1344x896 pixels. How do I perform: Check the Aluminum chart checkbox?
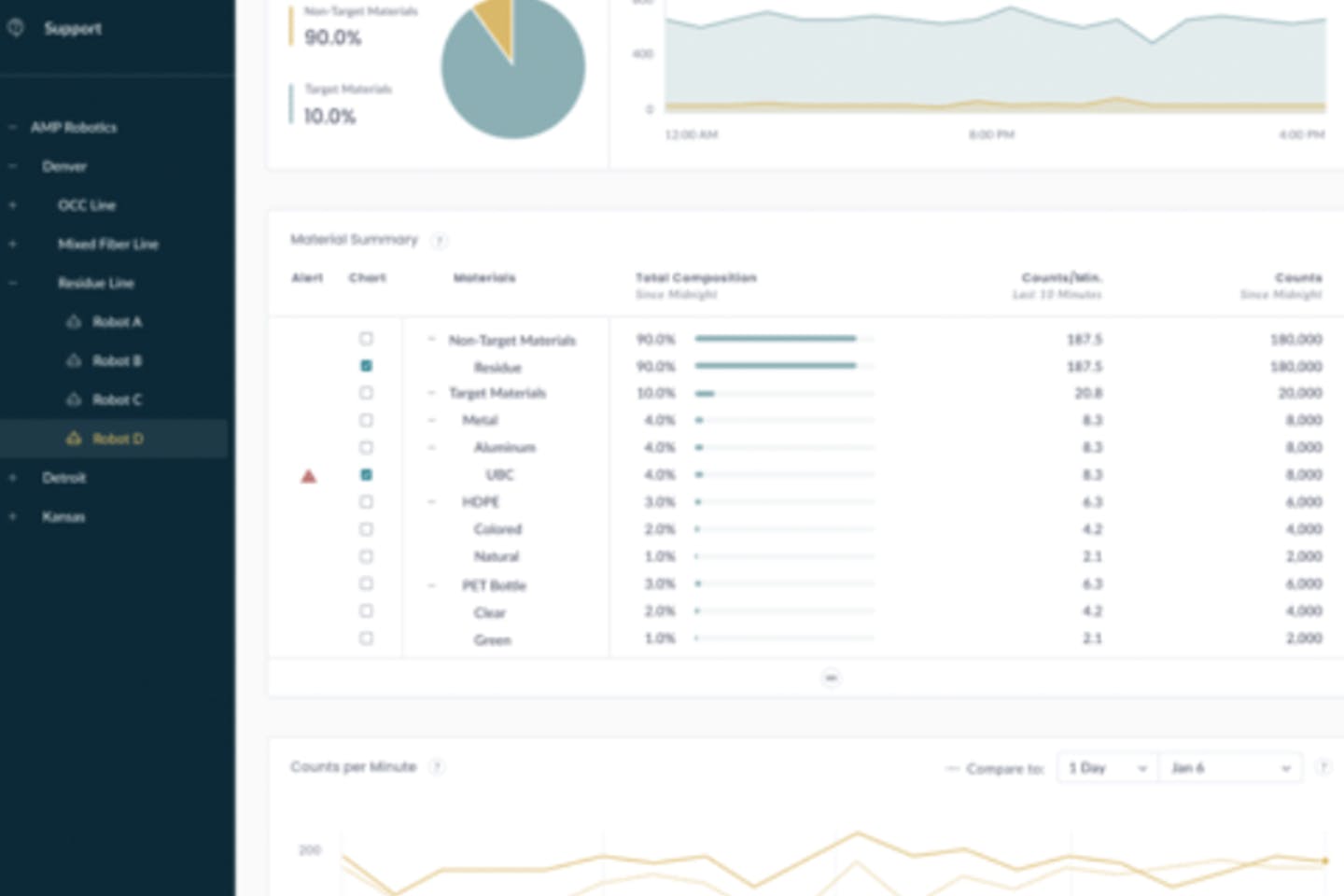point(366,447)
